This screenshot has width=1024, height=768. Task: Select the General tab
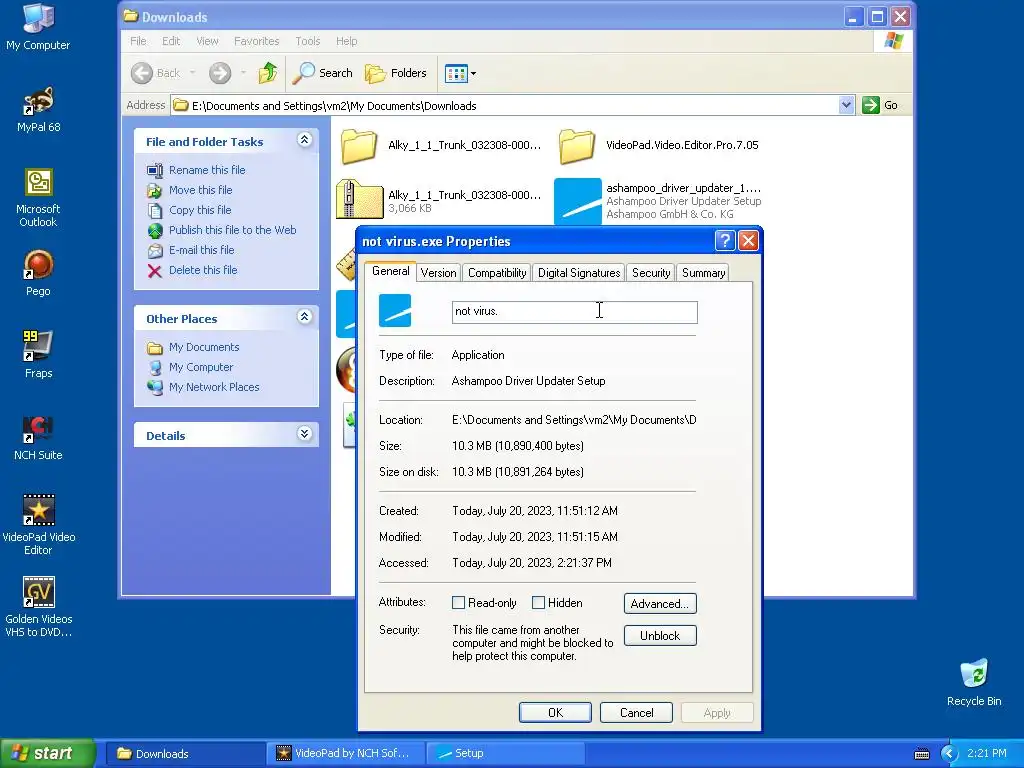(x=391, y=271)
